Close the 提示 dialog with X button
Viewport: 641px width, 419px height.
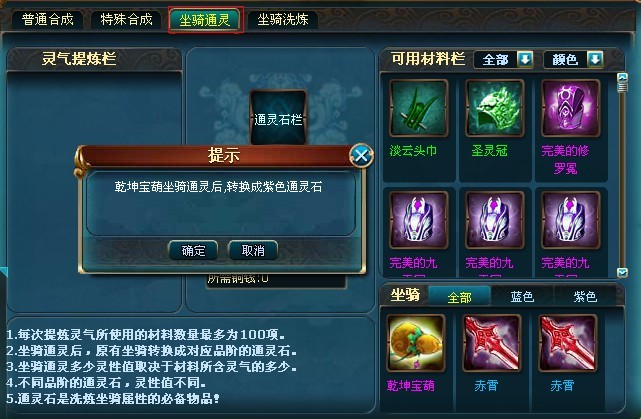[x=361, y=155]
